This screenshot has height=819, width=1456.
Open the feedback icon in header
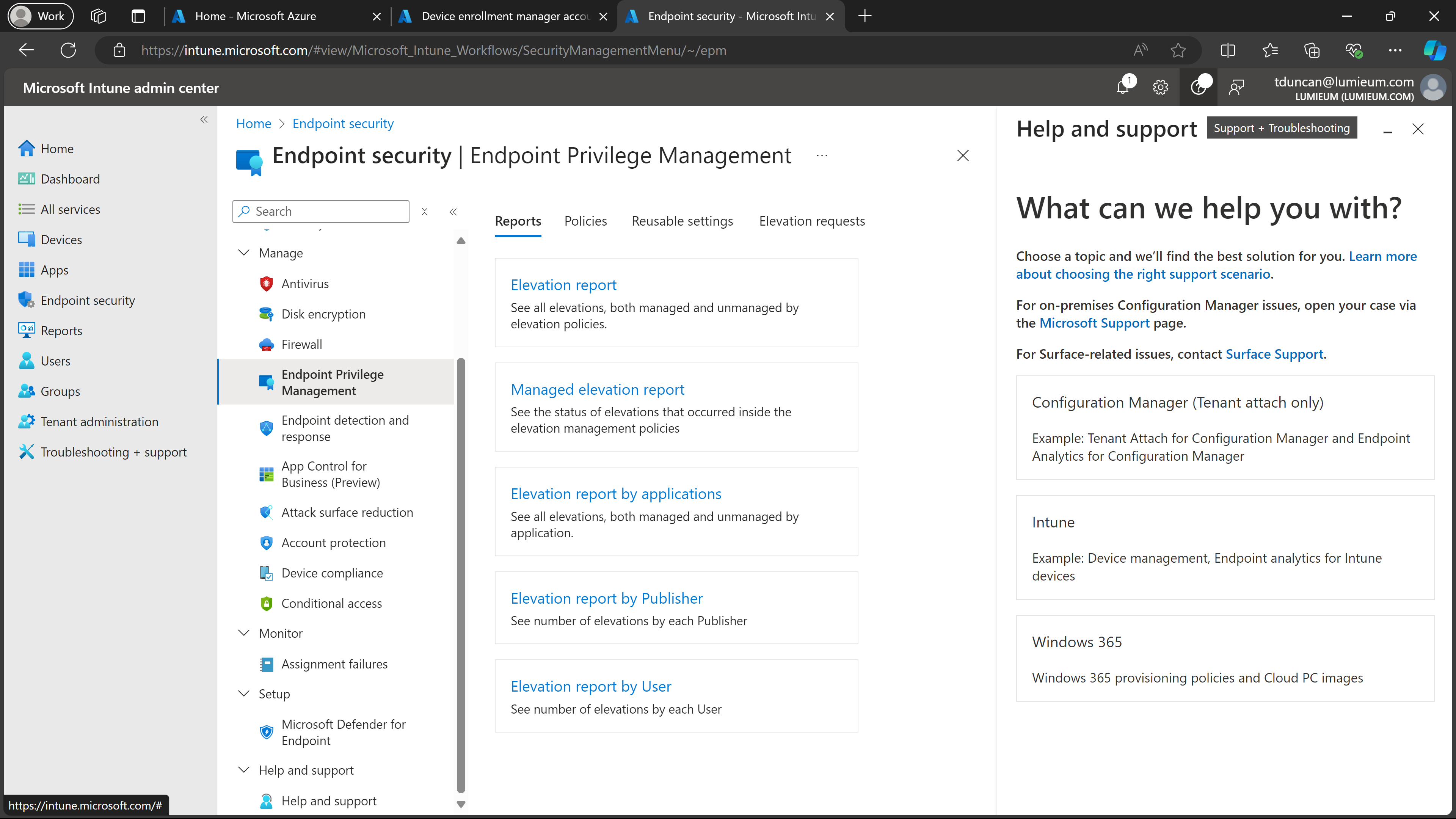tap(1236, 87)
